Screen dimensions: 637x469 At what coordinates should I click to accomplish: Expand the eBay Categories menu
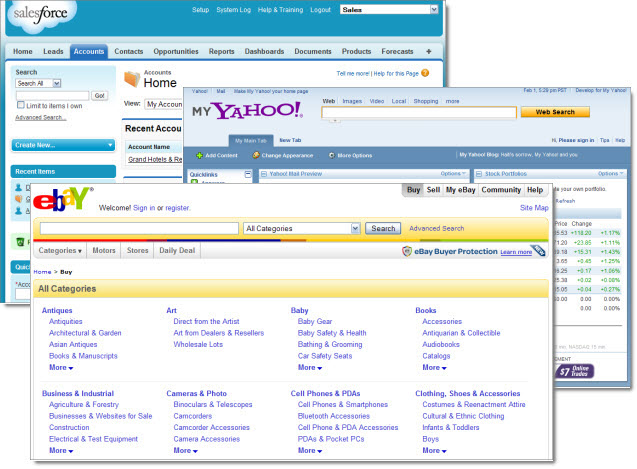coord(60,250)
